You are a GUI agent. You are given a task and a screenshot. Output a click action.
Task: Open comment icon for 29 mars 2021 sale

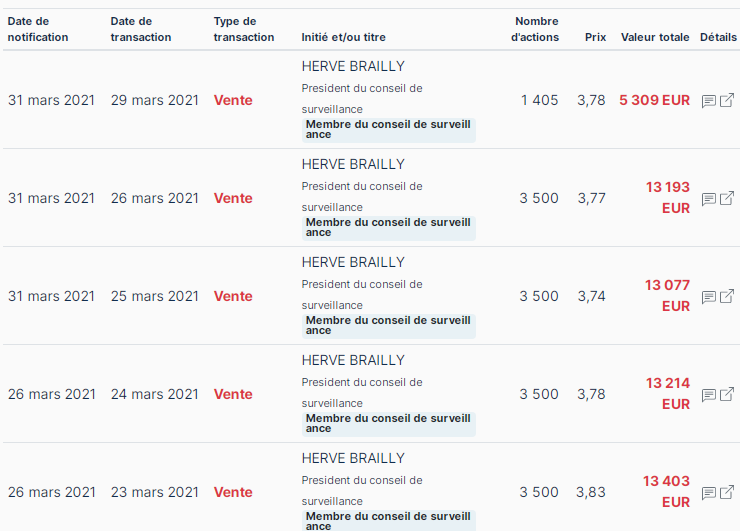coord(708,101)
